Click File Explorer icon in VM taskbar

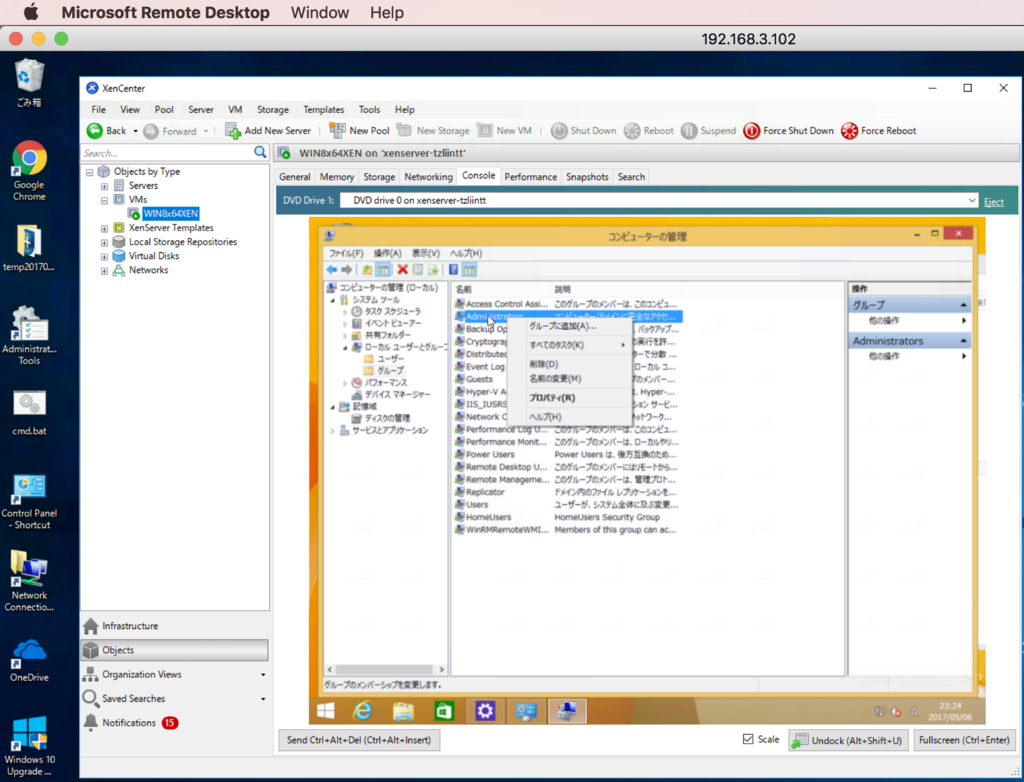[404, 710]
